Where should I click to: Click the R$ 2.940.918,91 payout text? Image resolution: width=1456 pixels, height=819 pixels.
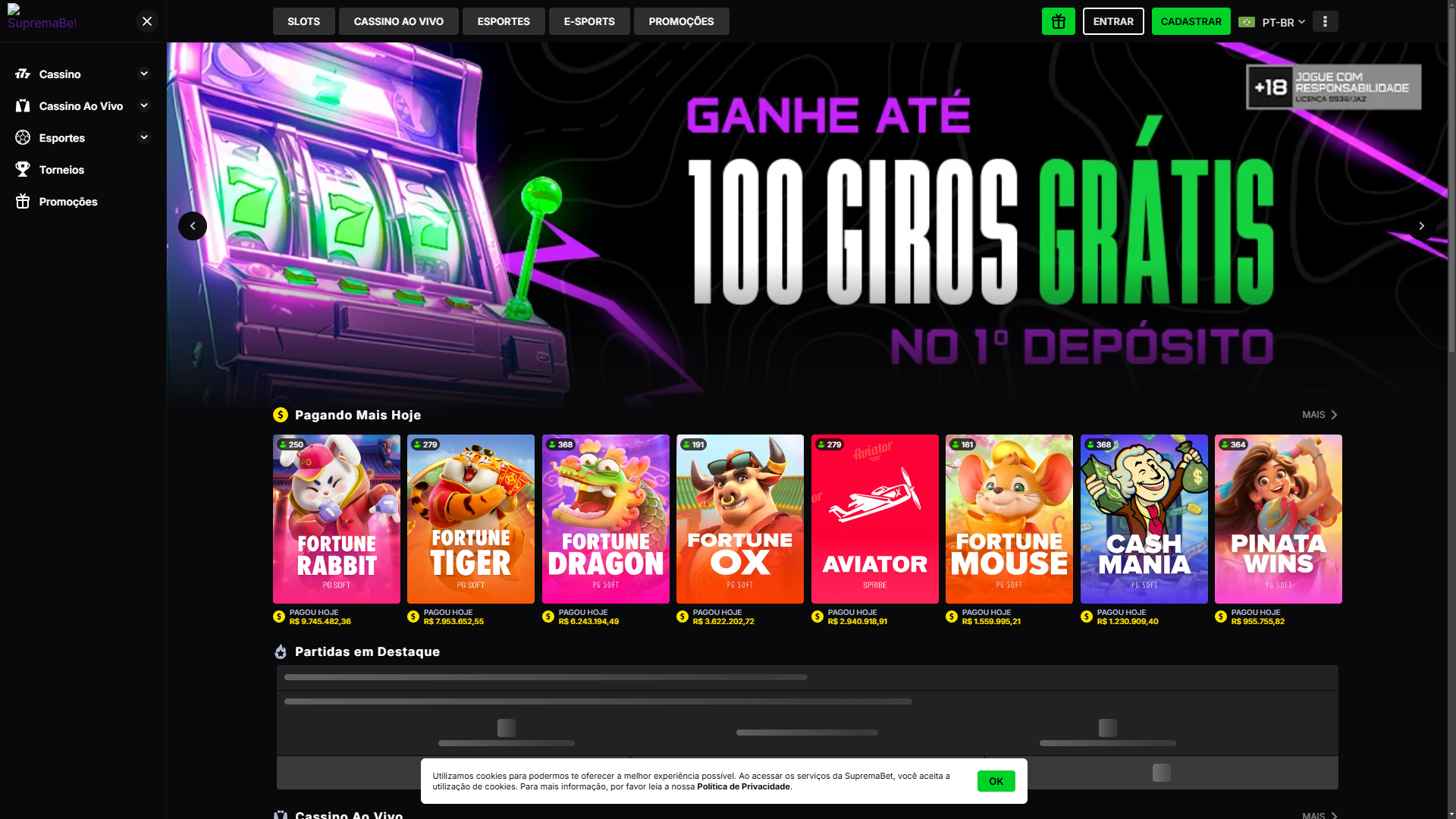(x=858, y=621)
